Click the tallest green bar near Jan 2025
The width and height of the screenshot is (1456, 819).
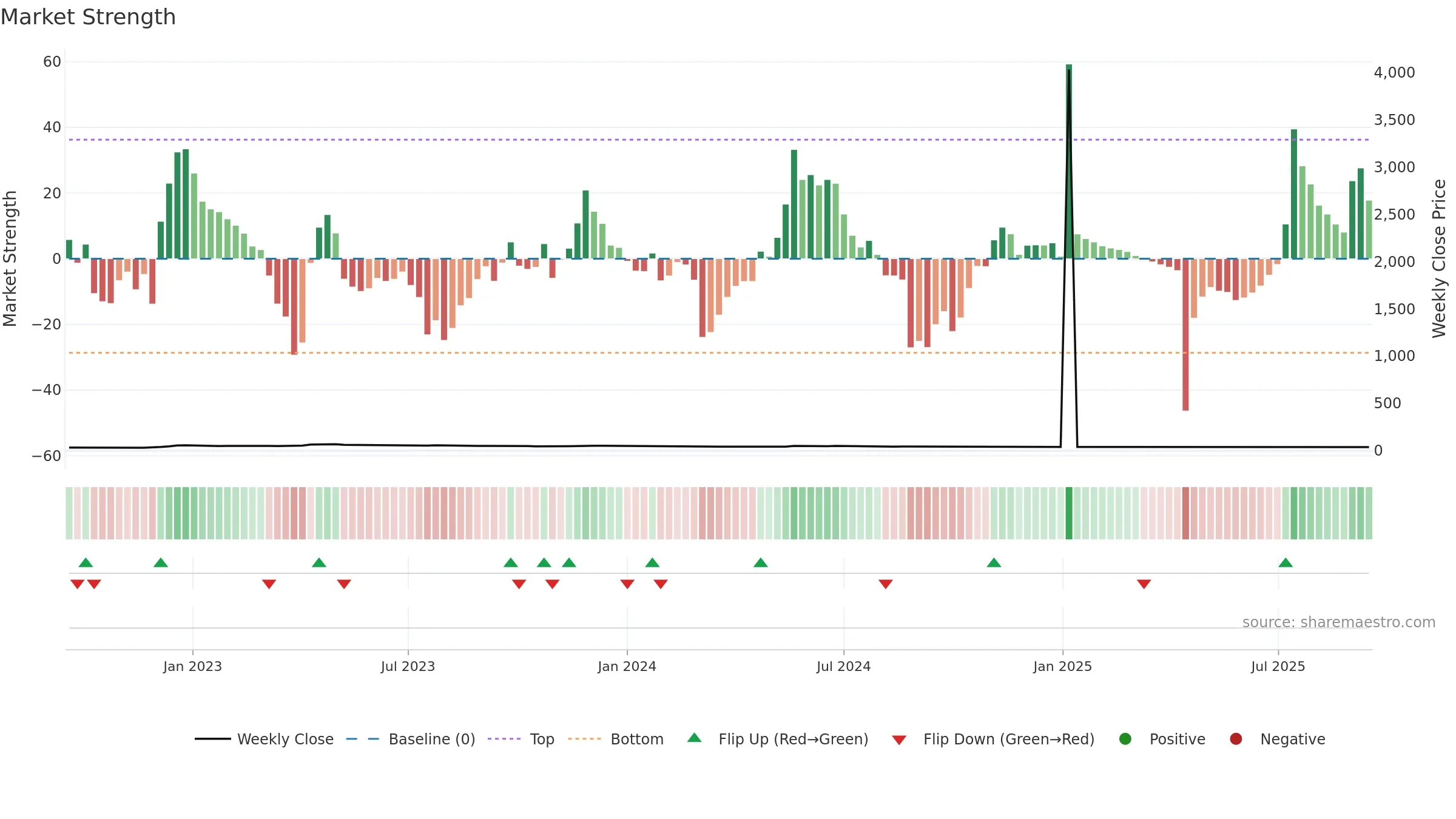coord(1069,161)
